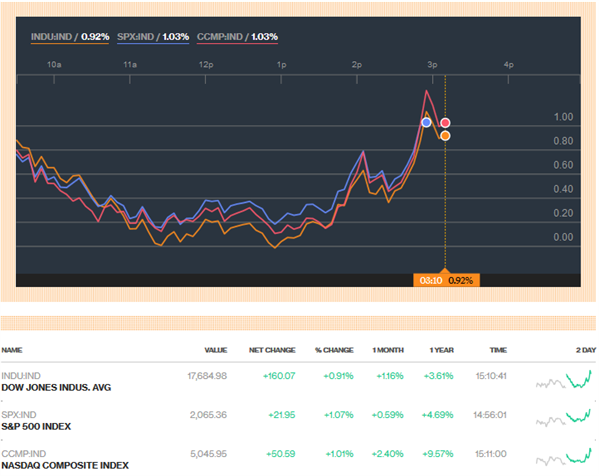Open DOW JONES INDUS. AVG link
The image size is (599, 476).
pyautogui.click(x=56, y=388)
